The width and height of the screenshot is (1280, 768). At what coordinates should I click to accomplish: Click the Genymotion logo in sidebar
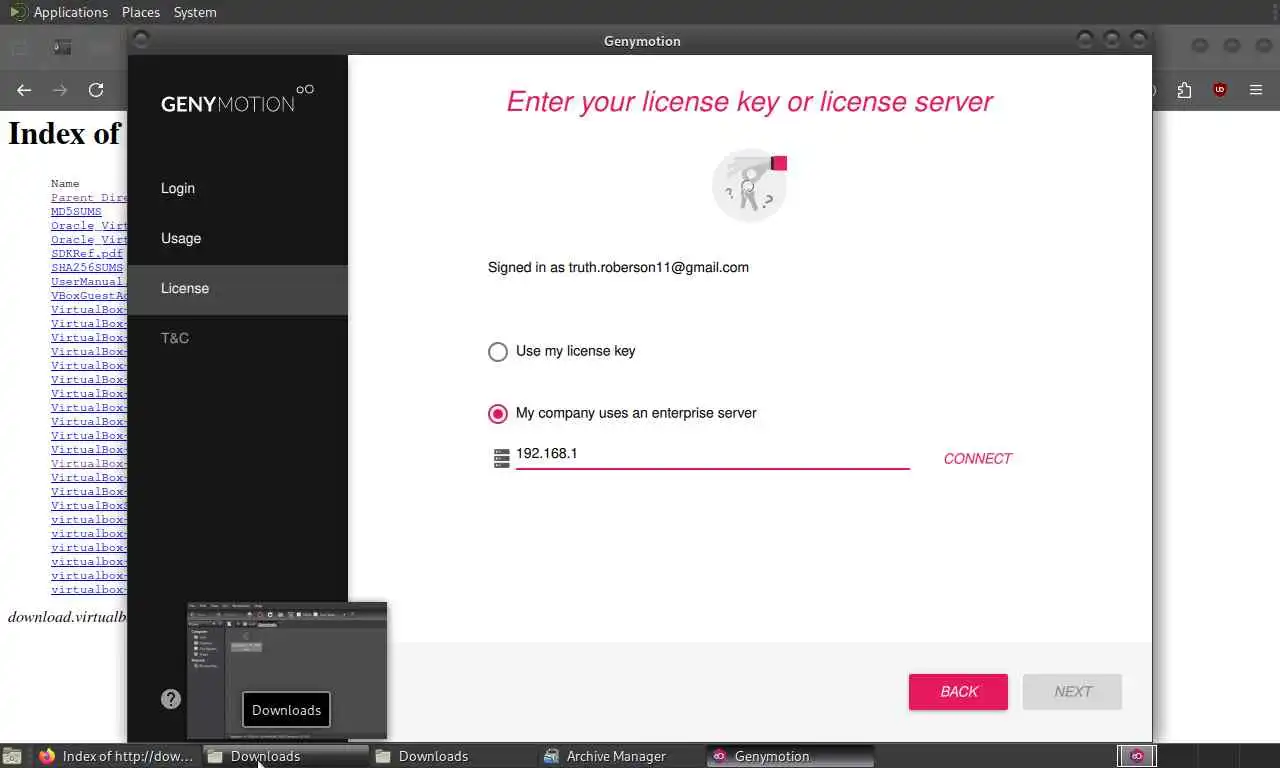pos(237,98)
